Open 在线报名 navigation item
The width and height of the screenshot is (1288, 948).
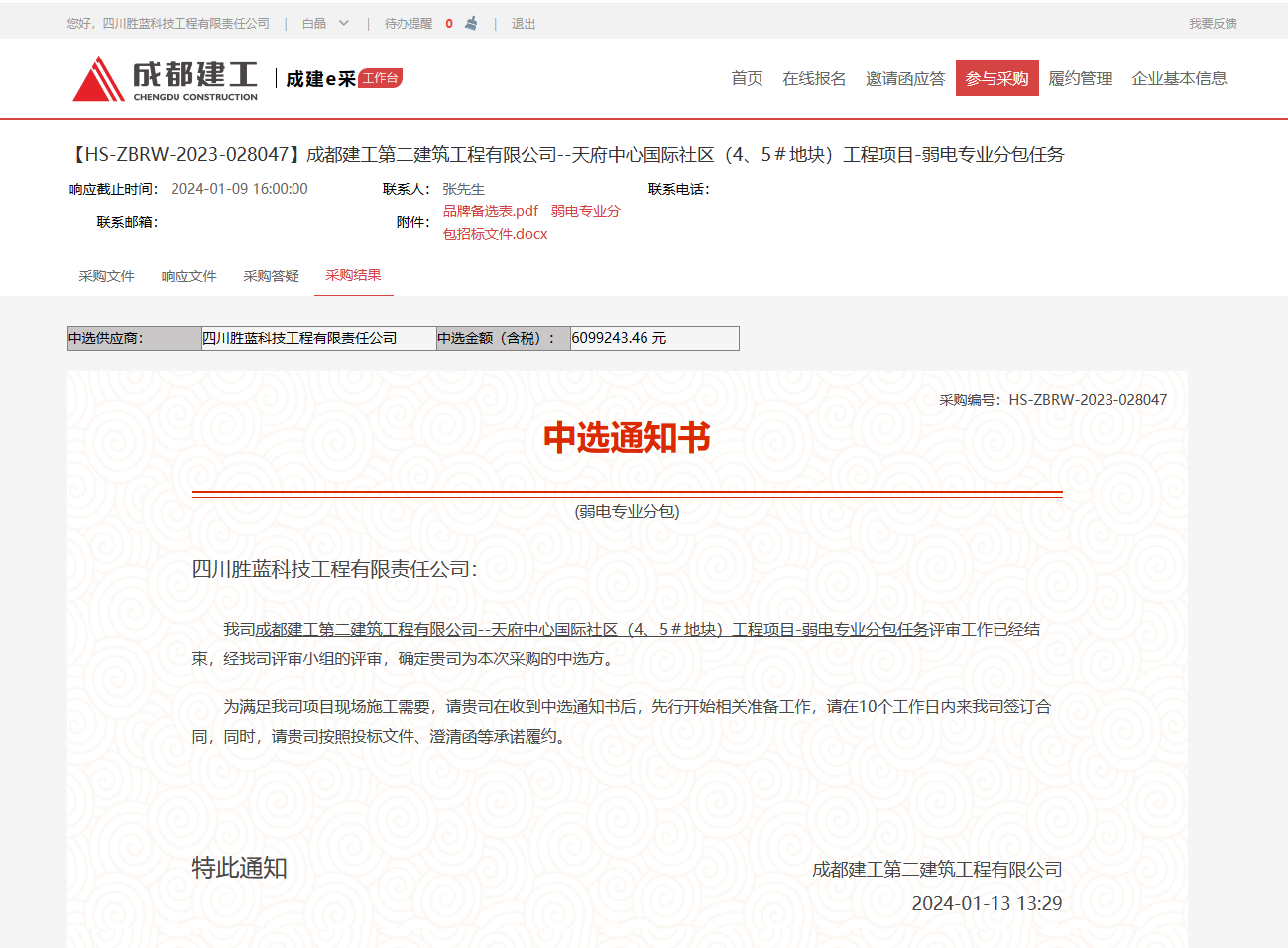(x=814, y=78)
